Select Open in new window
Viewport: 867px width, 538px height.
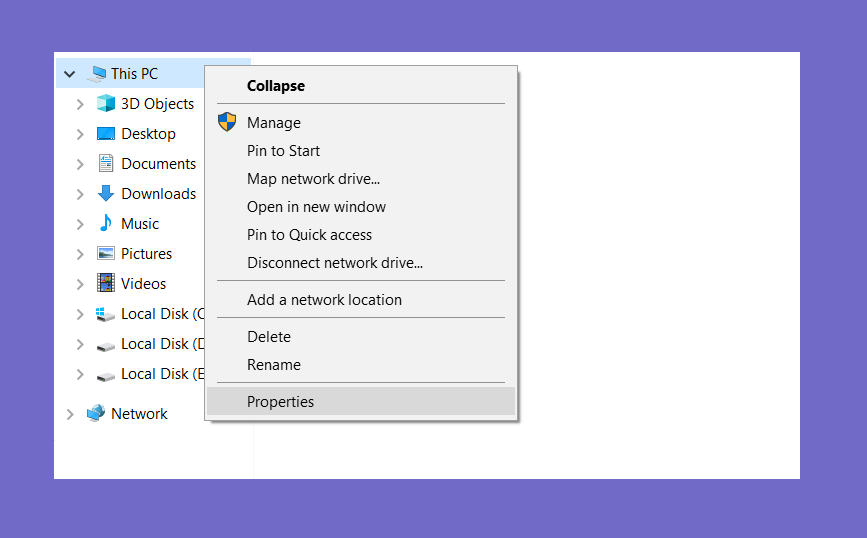tap(361, 207)
